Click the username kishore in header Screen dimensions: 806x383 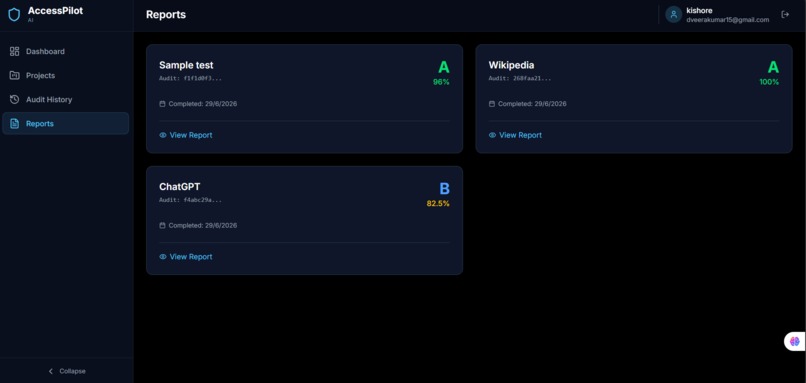coord(699,11)
